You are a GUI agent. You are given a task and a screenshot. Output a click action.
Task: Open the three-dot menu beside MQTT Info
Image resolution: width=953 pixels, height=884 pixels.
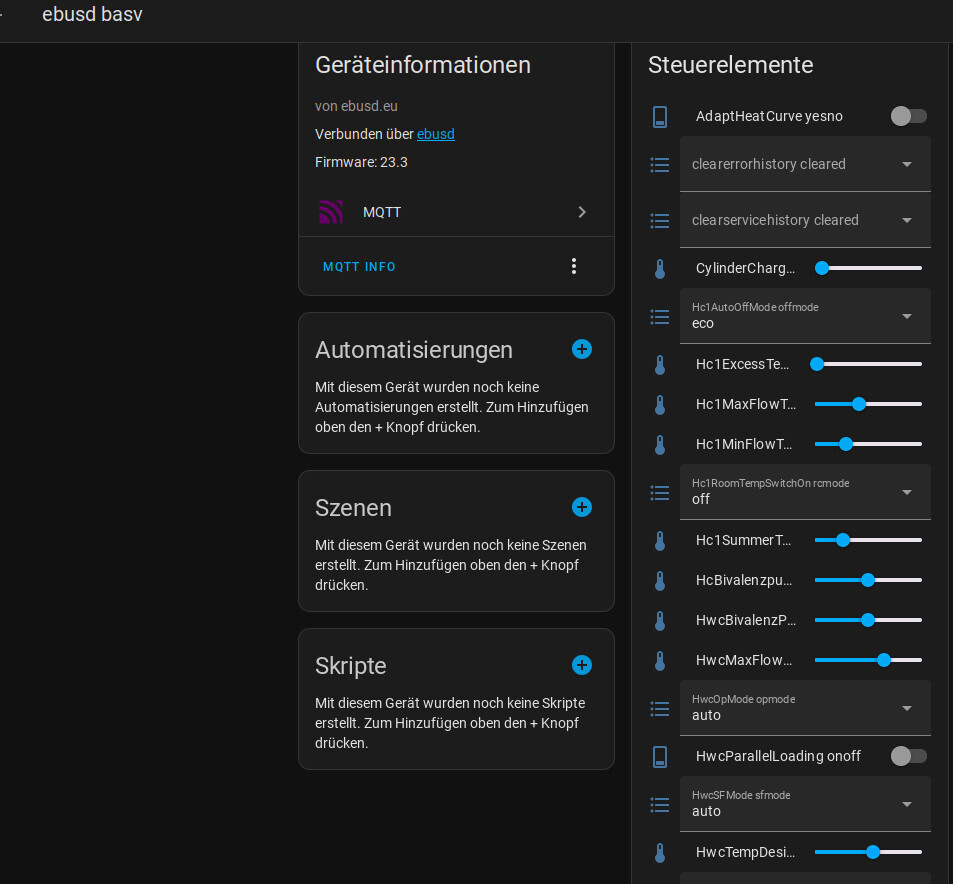(573, 266)
